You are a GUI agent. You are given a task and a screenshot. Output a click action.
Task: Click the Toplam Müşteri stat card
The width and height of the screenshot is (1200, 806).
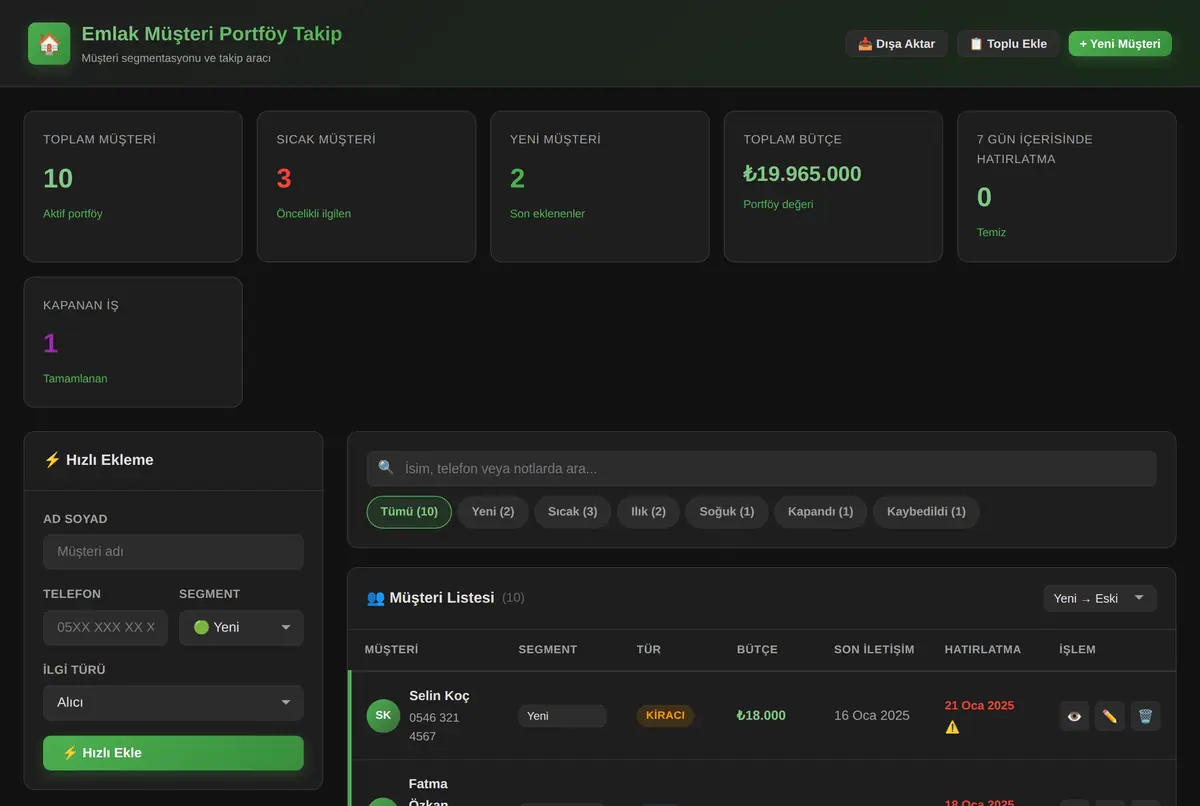pos(133,186)
